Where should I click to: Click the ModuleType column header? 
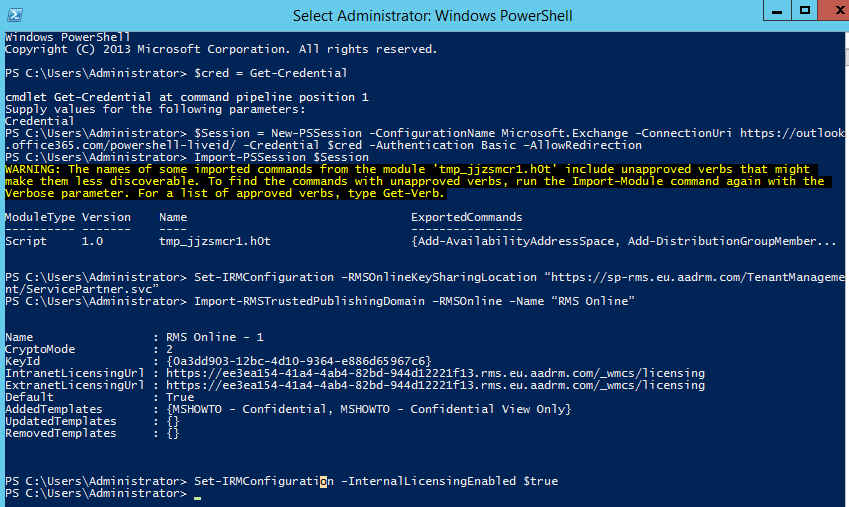click(40, 218)
